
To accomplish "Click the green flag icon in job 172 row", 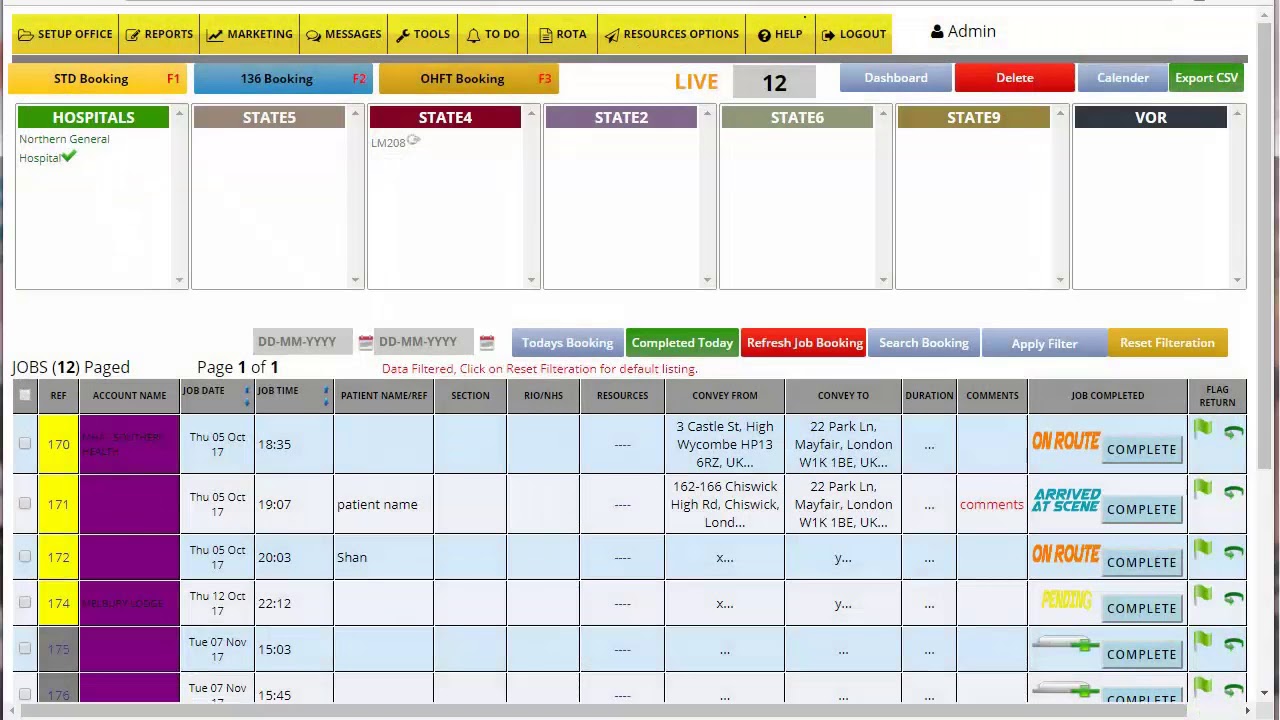I will coord(1203,550).
